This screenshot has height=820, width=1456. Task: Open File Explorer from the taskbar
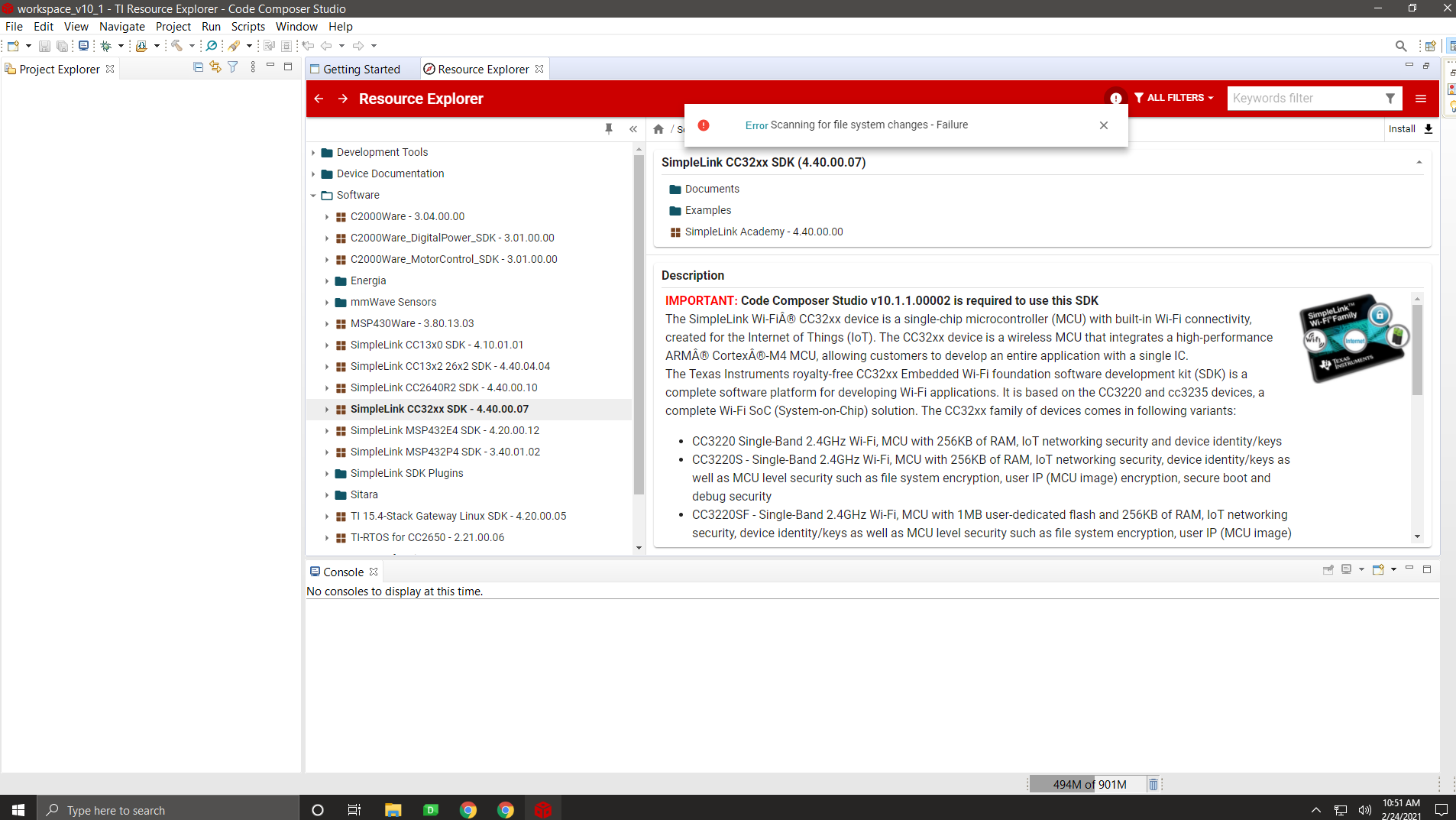coord(393,809)
